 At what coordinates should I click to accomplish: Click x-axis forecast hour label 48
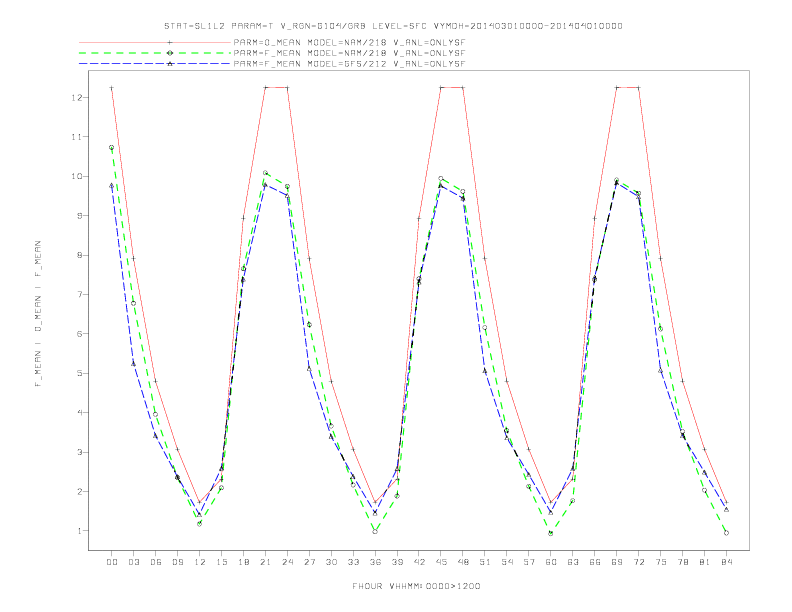pos(463,562)
